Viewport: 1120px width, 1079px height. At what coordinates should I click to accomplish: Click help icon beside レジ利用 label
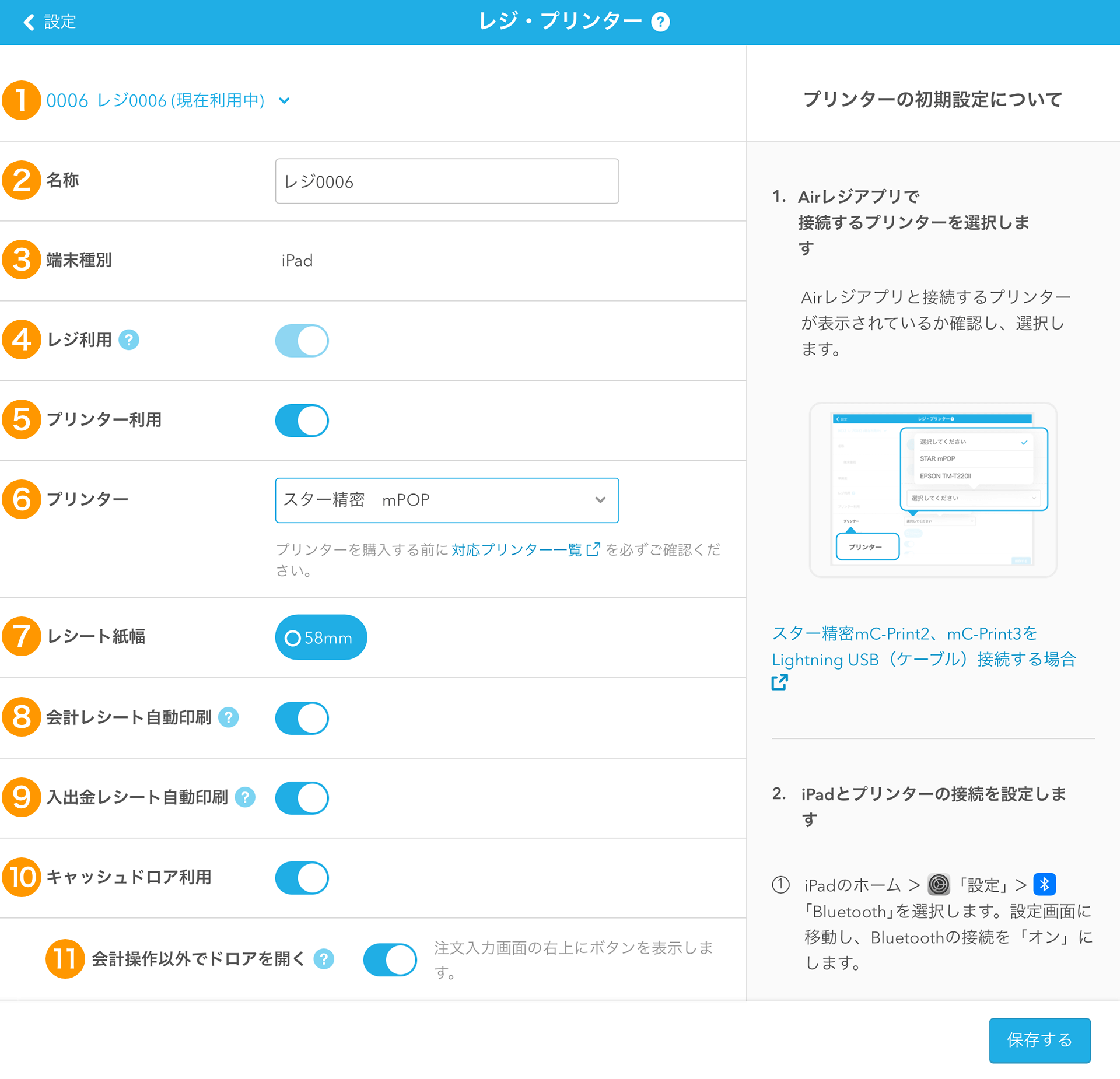pyautogui.click(x=129, y=339)
